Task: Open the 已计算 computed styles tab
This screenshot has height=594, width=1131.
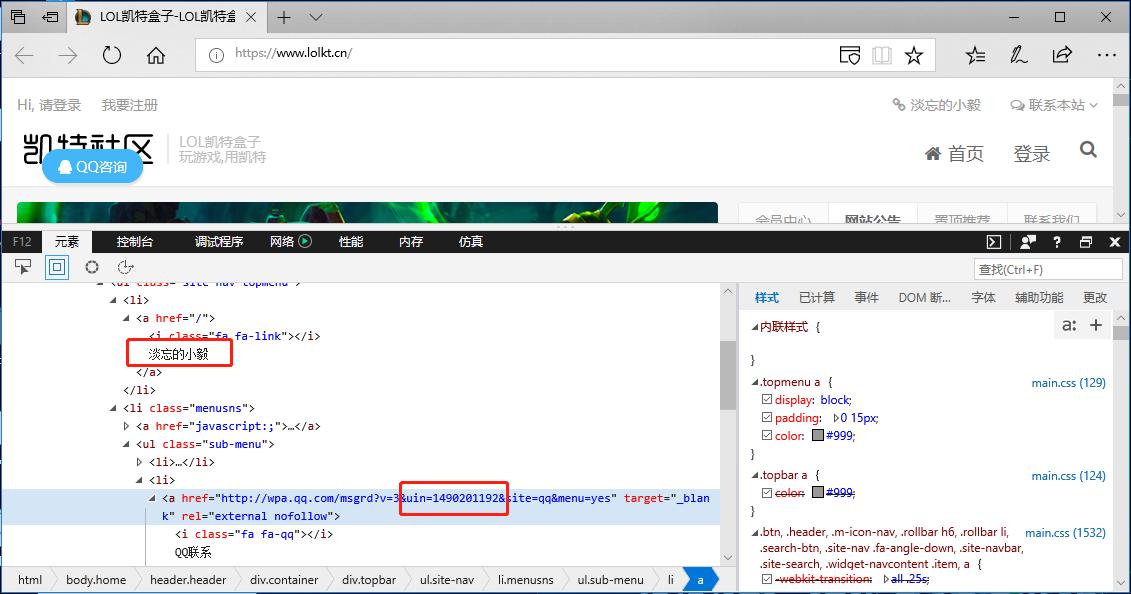Action: (817, 297)
